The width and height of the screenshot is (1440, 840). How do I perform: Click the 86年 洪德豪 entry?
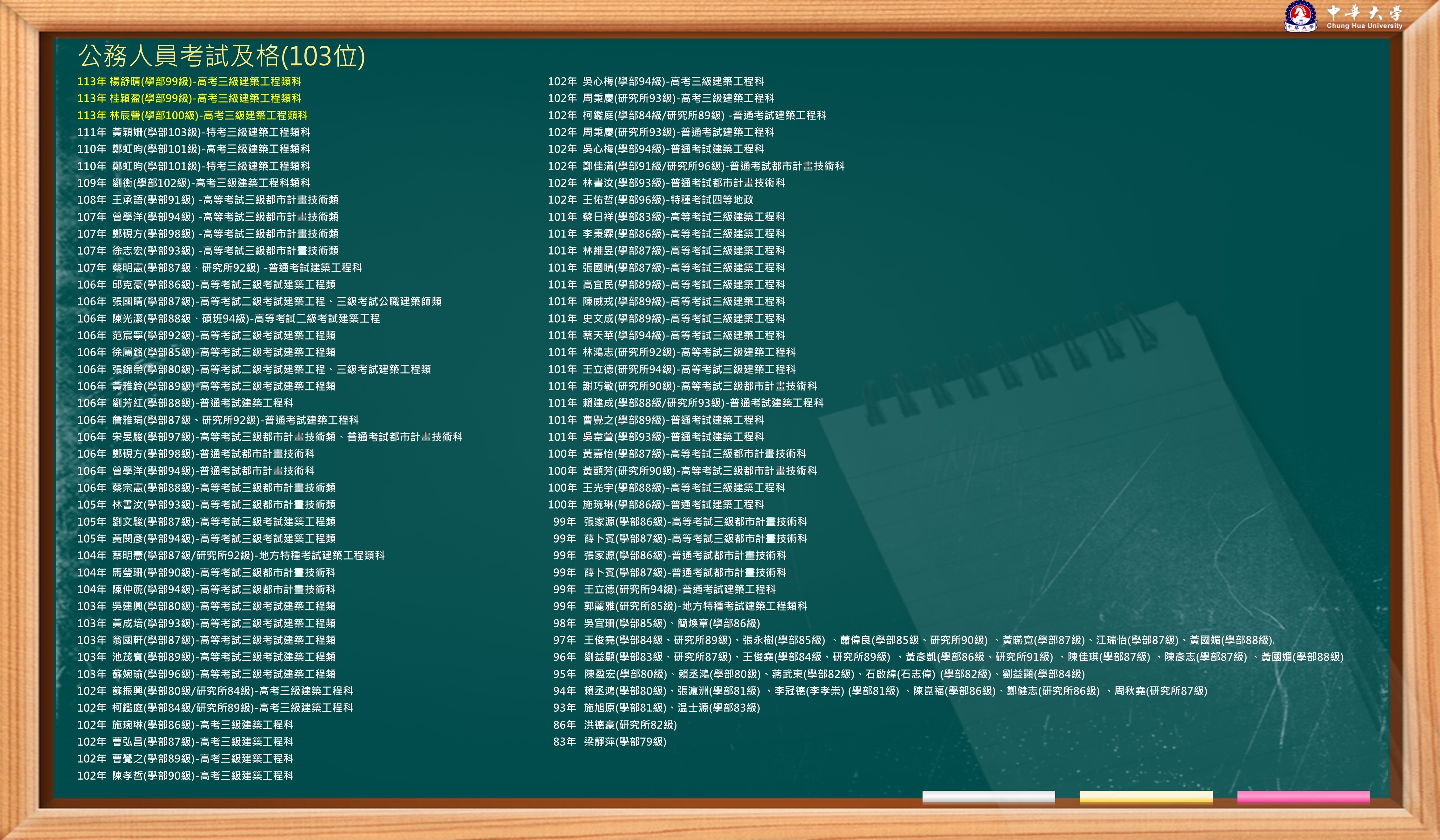point(615,724)
